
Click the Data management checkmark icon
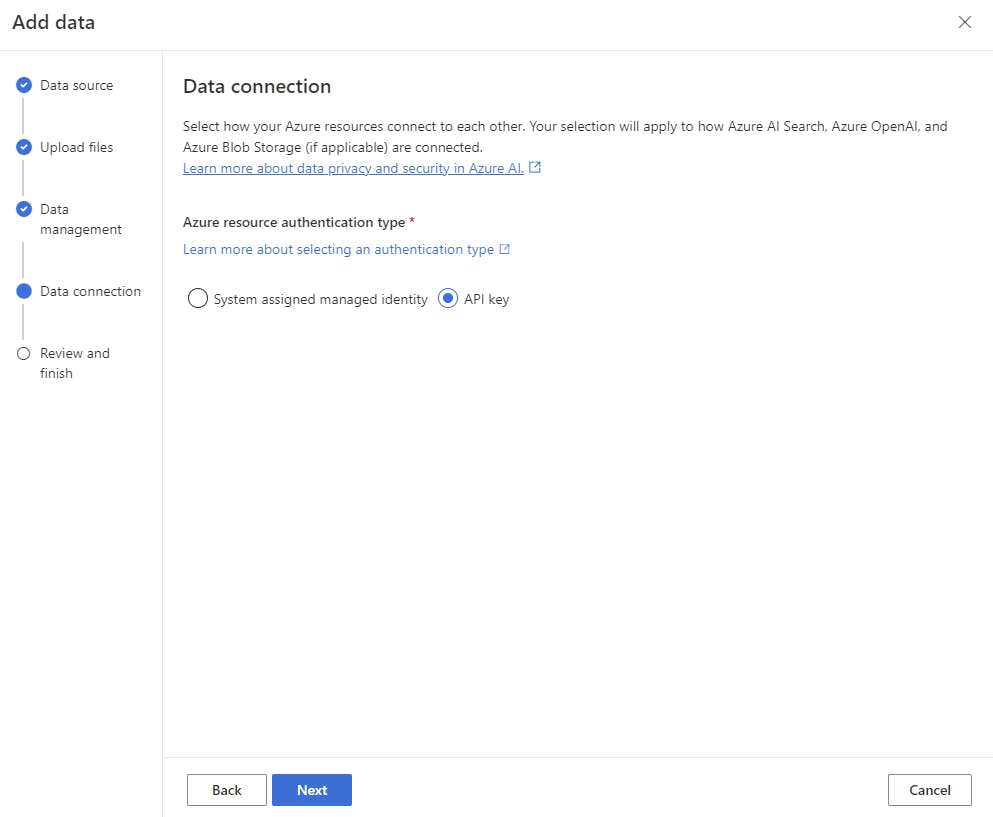point(24,210)
